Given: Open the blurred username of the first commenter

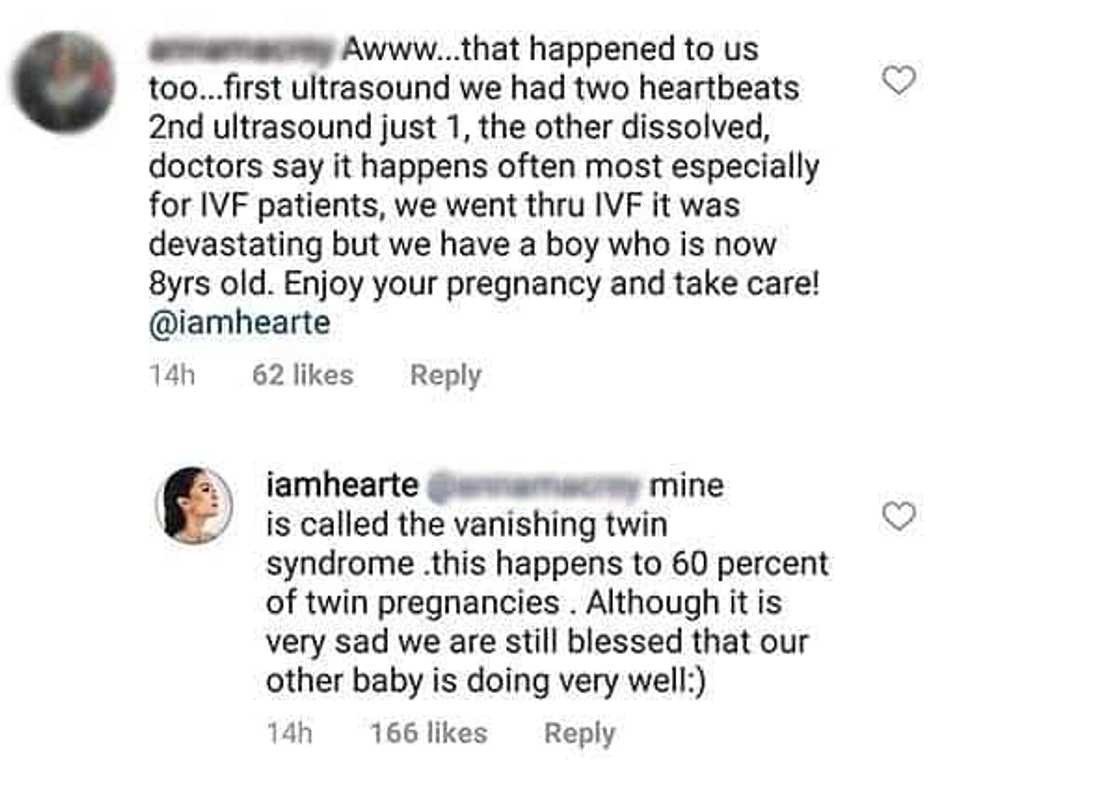Looking at the screenshot, I should 241,48.
